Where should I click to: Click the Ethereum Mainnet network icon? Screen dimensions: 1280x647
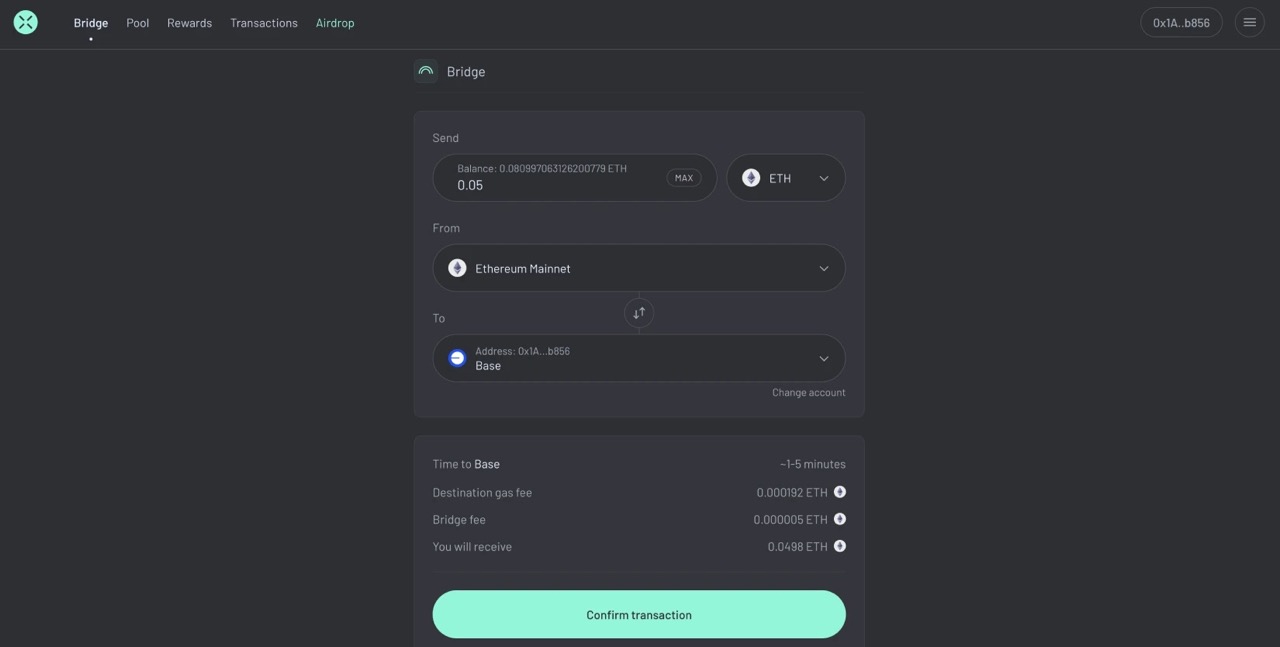click(456, 267)
